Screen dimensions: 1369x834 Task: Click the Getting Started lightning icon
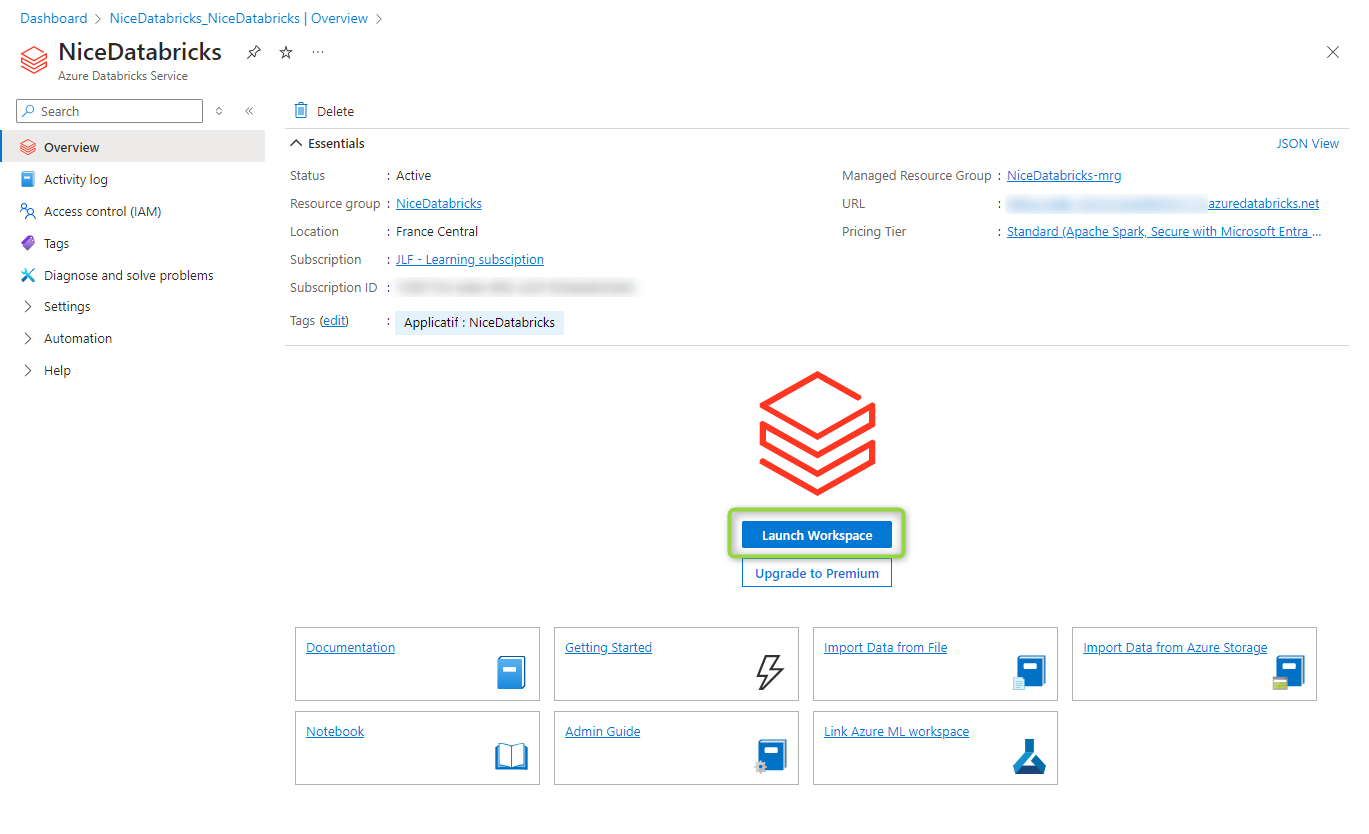(770, 672)
